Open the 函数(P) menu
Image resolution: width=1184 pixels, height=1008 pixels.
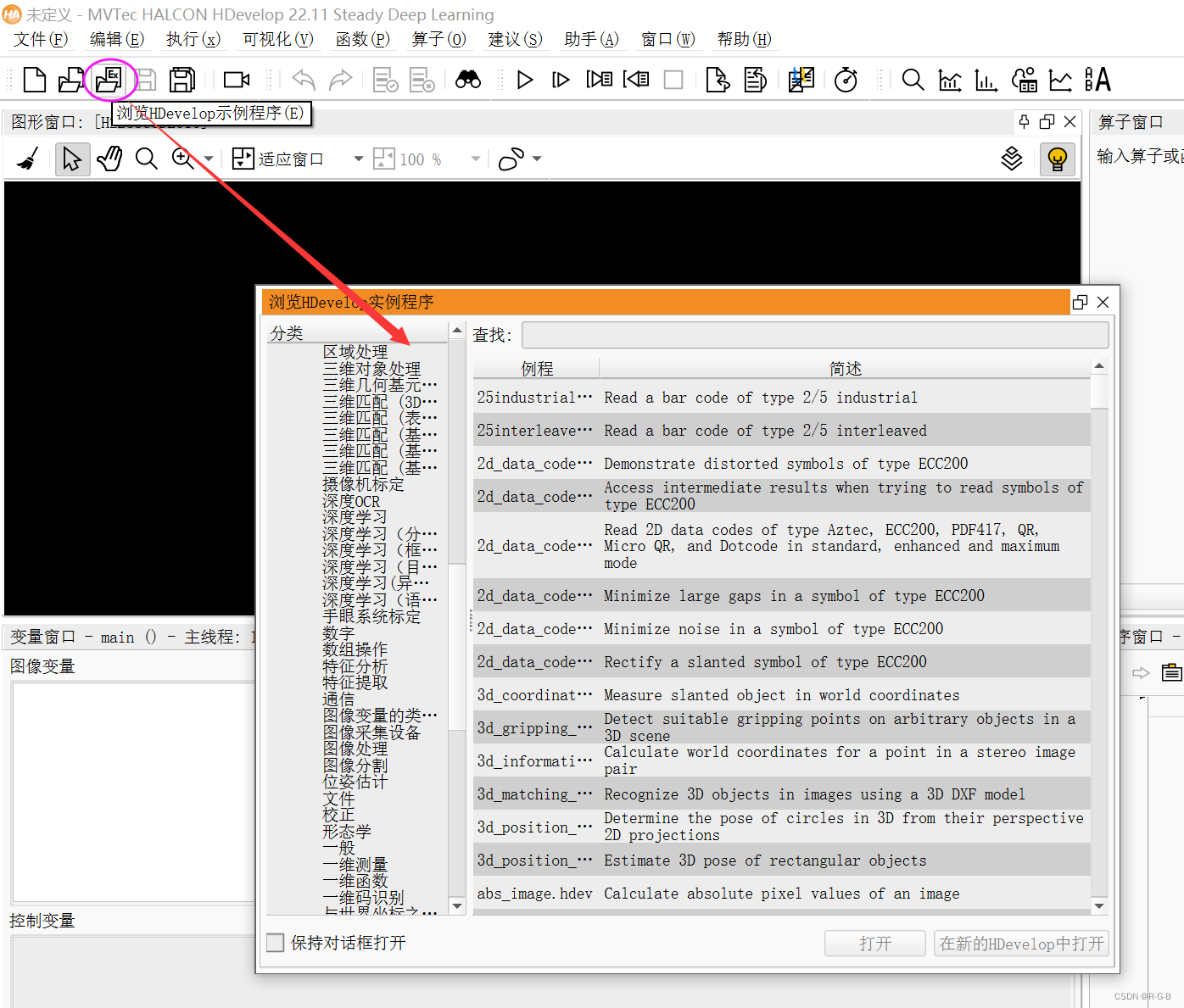(362, 39)
